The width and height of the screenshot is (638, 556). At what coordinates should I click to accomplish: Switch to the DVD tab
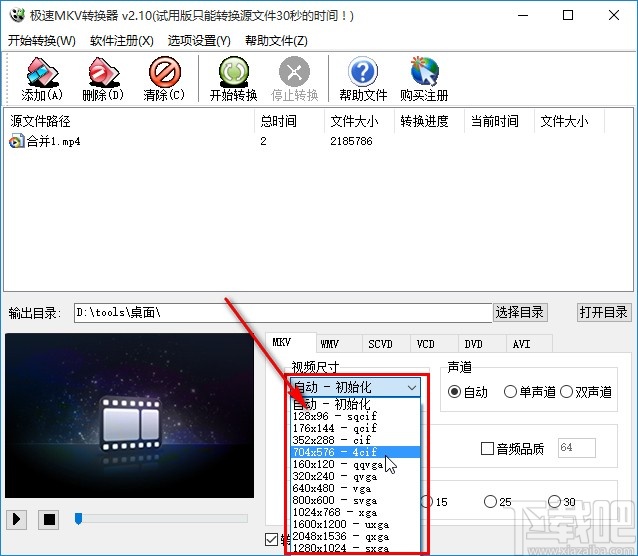[x=482, y=344]
